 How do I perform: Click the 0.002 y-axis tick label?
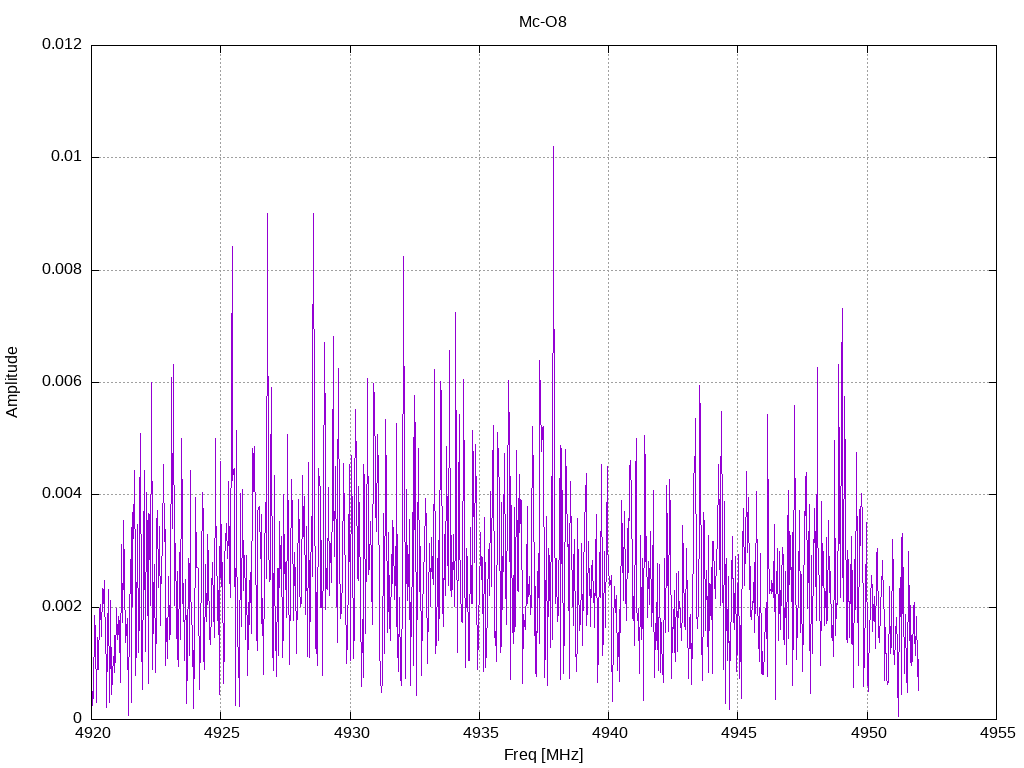point(62,606)
